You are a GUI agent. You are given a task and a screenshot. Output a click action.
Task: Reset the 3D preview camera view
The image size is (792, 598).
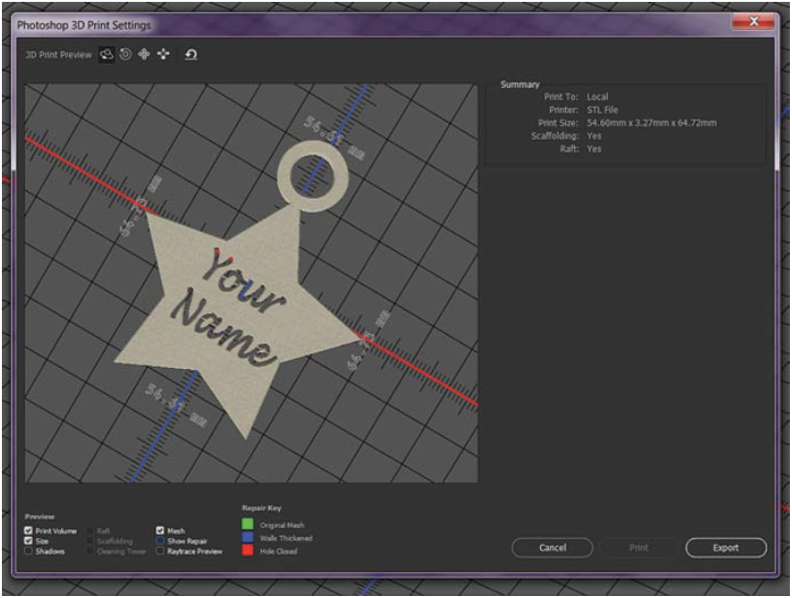(190, 55)
